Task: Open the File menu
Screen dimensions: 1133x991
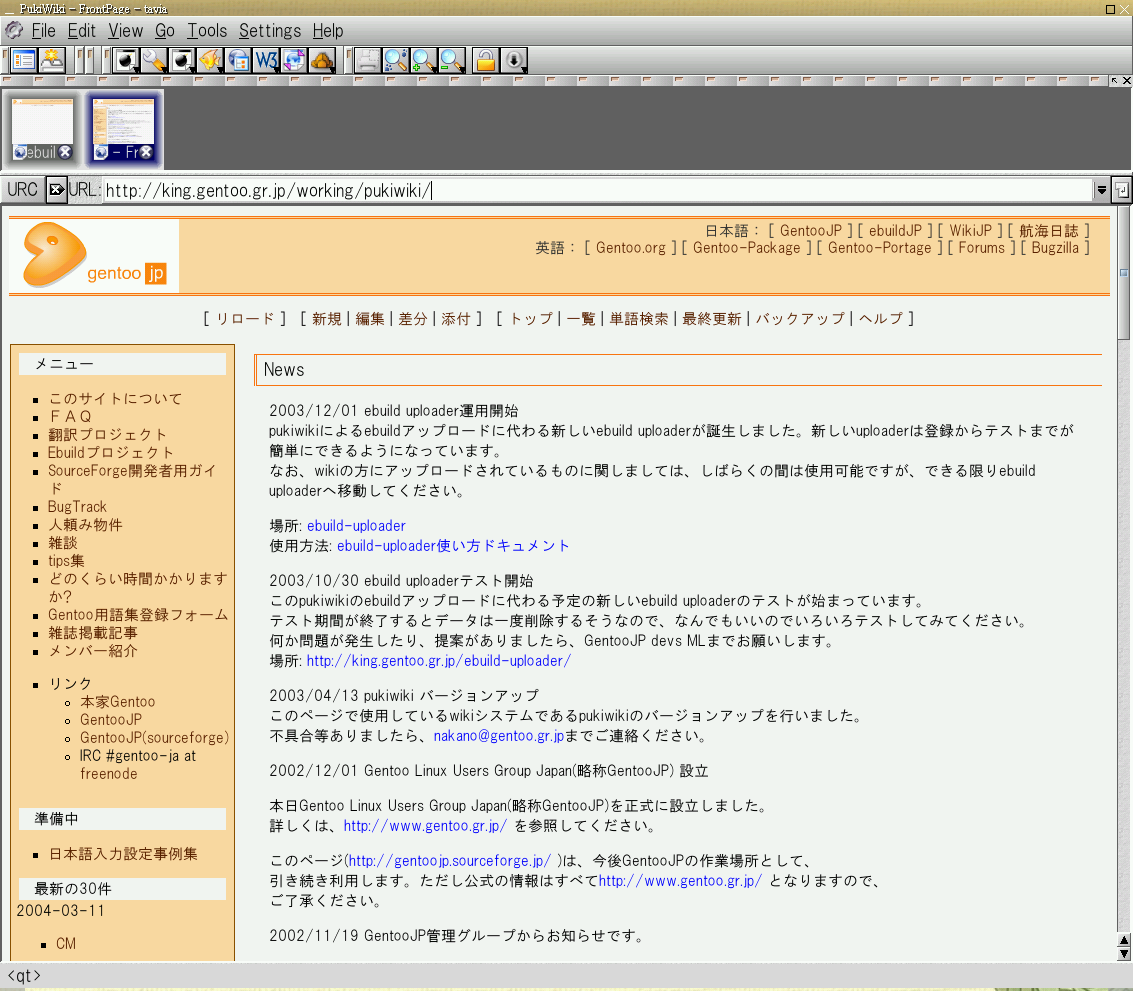Action: pyautogui.click(x=43, y=30)
